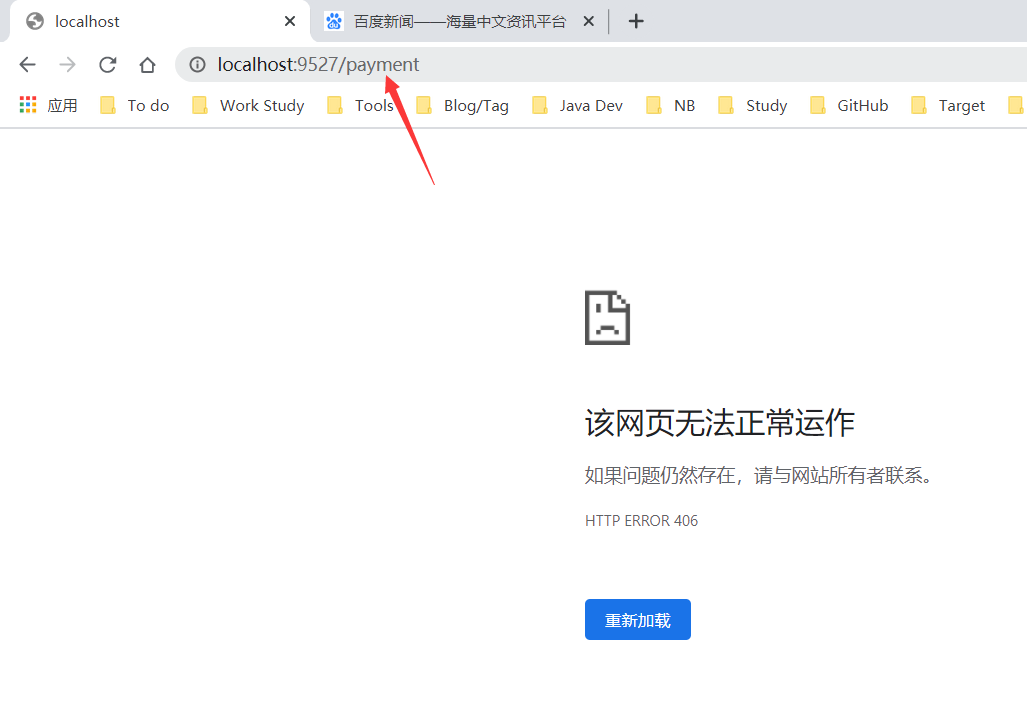Click the Baidu paw favicon on second tab
This screenshot has width=1027, height=715.
click(x=334, y=22)
